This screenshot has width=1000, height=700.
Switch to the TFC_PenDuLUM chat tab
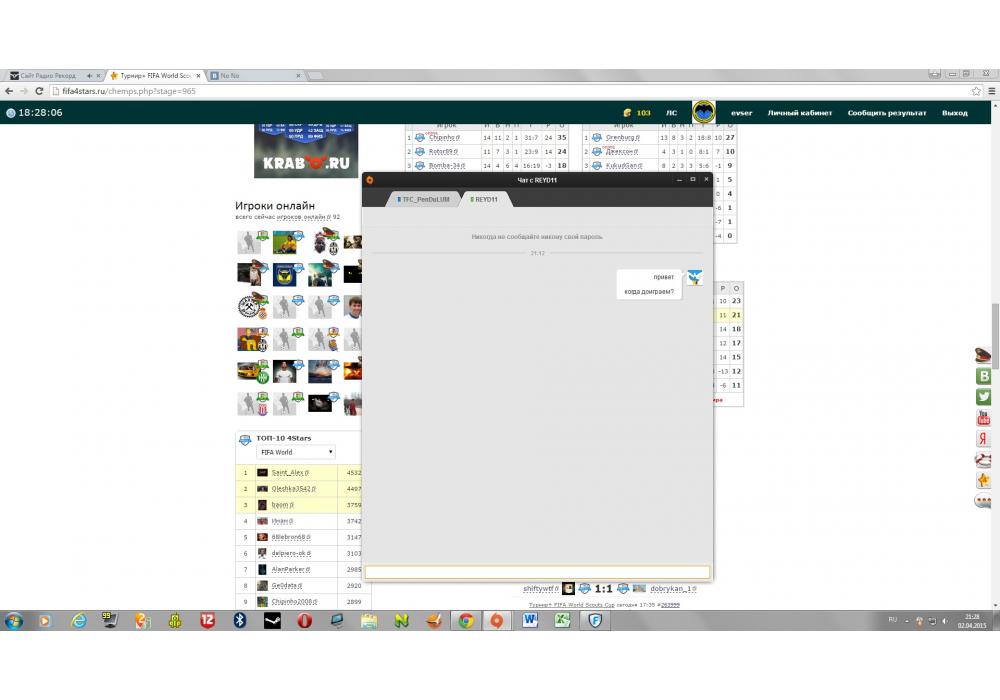pyautogui.click(x=423, y=200)
